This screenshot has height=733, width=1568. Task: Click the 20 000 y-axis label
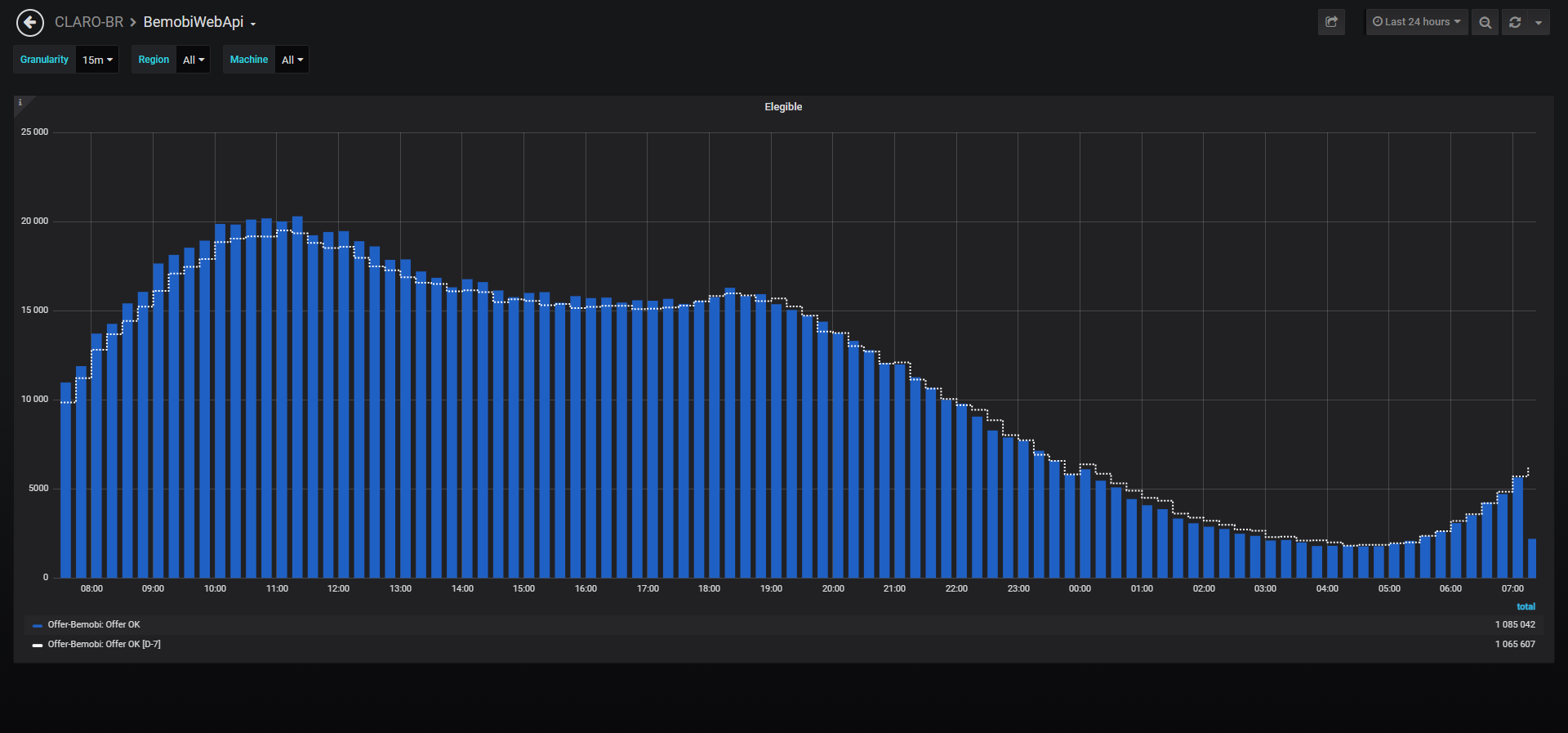click(x=34, y=221)
